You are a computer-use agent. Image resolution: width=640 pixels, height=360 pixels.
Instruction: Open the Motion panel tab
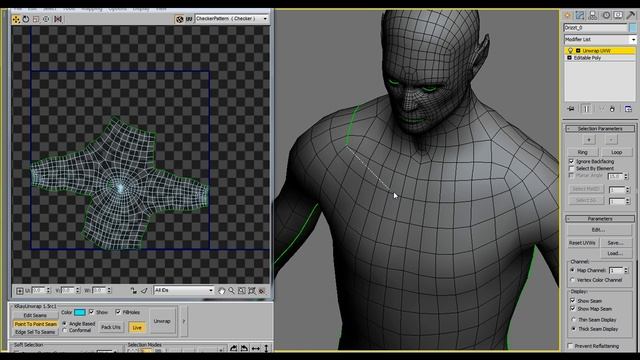pyautogui.click(x=606, y=15)
